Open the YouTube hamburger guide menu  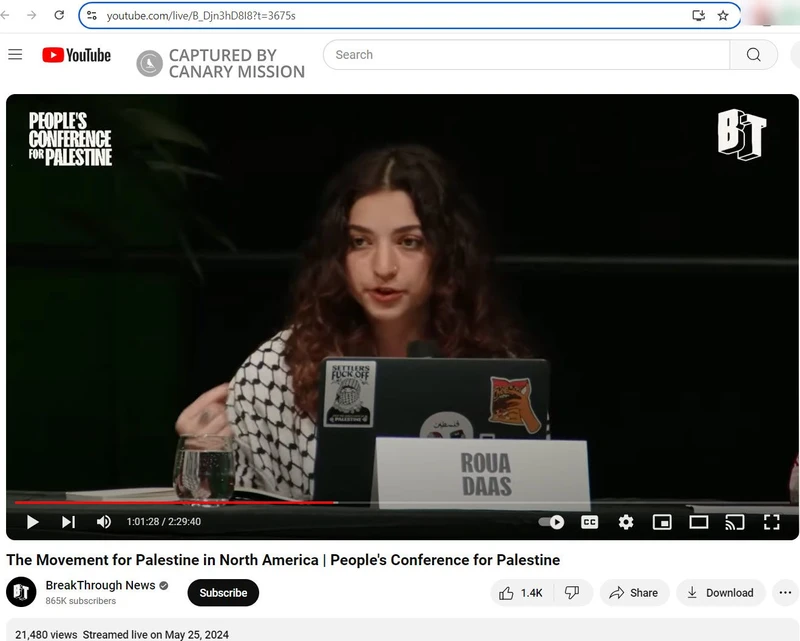pos(15,55)
